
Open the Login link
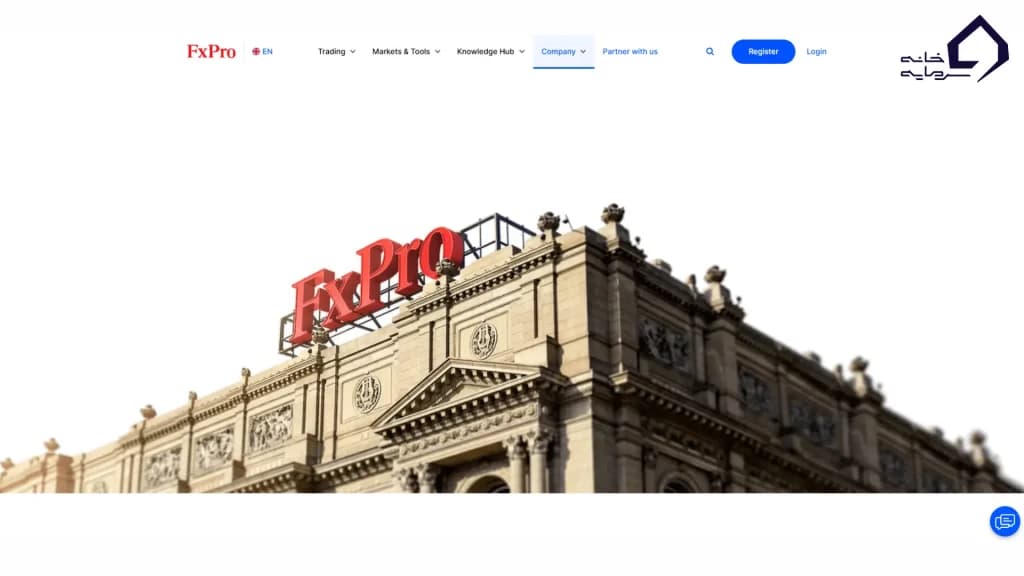click(816, 52)
